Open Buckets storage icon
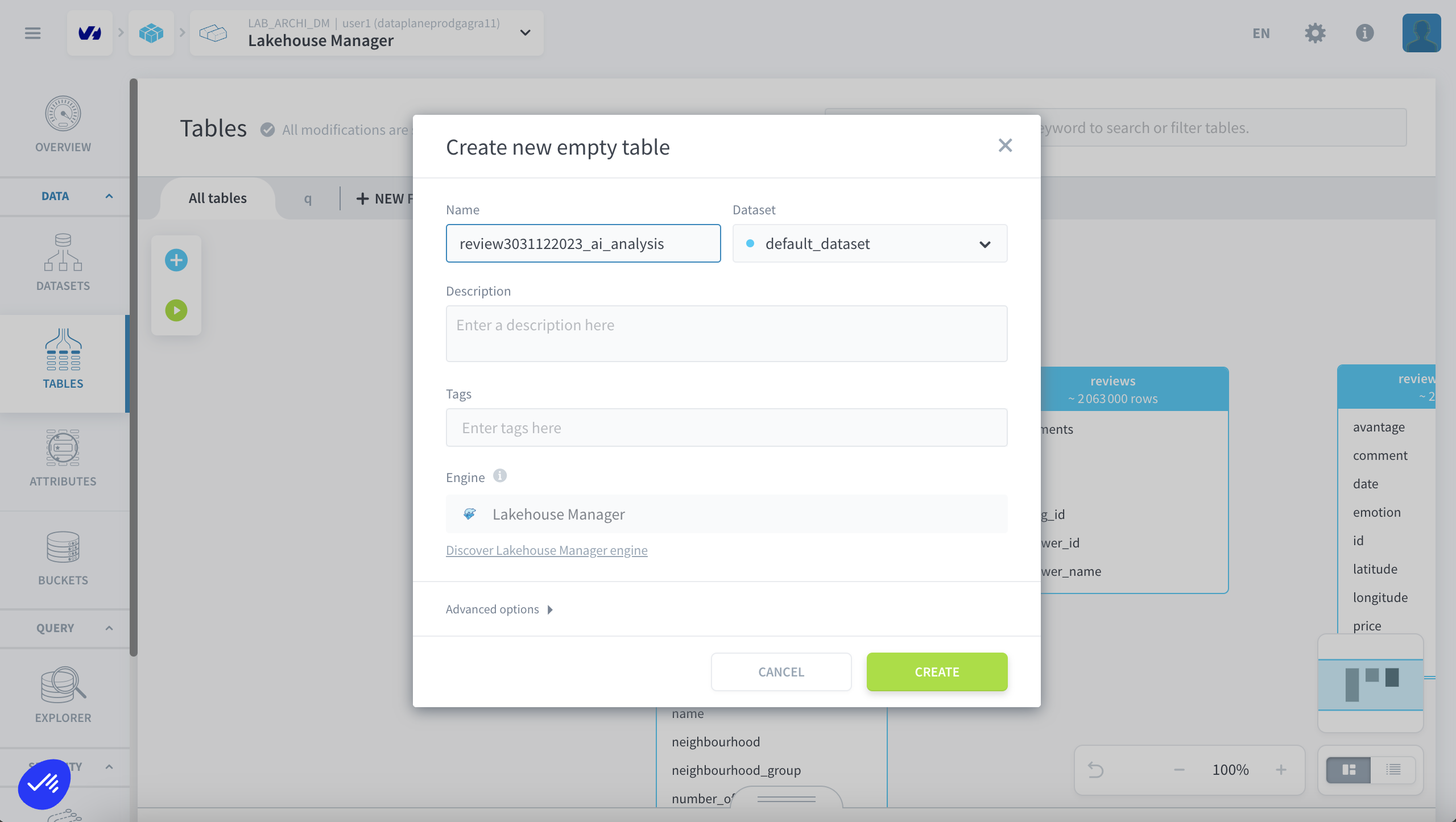This screenshot has width=1456, height=822. (63, 547)
